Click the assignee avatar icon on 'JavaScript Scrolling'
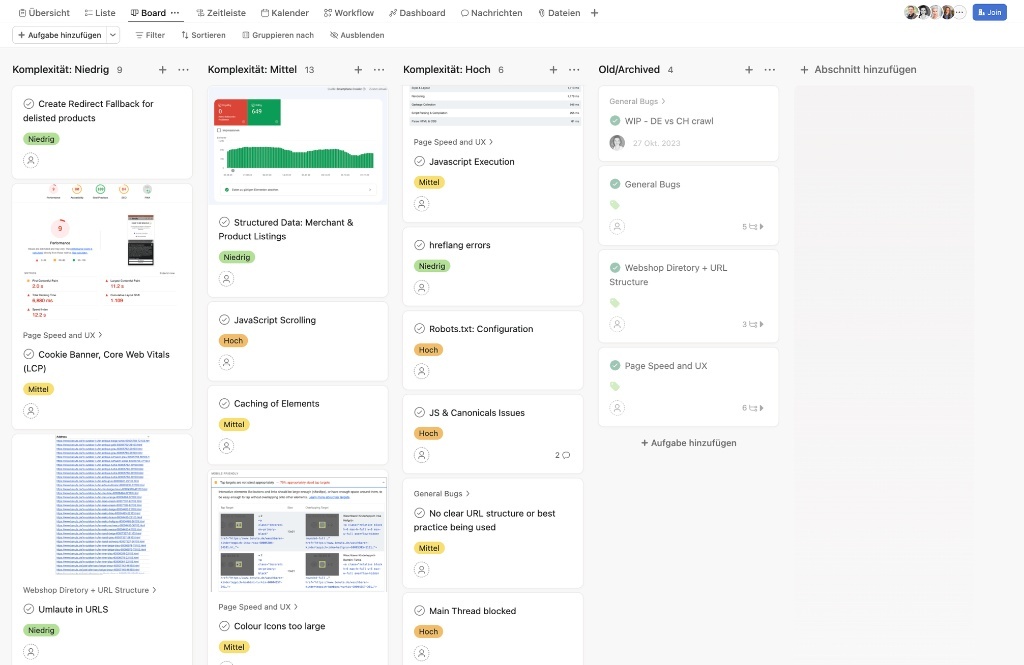 click(x=227, y=362)
